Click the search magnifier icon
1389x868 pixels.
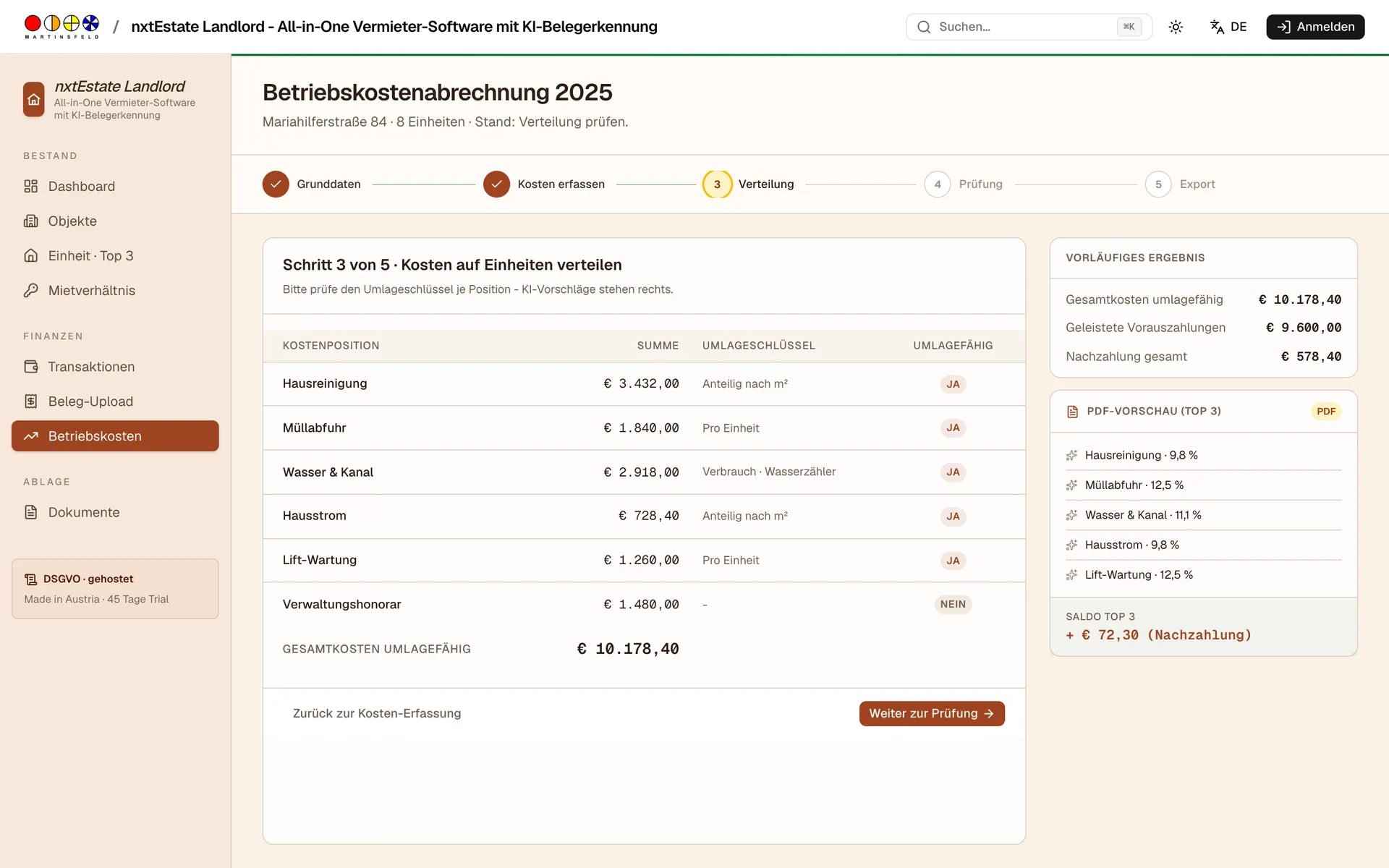tap(924, 27)
